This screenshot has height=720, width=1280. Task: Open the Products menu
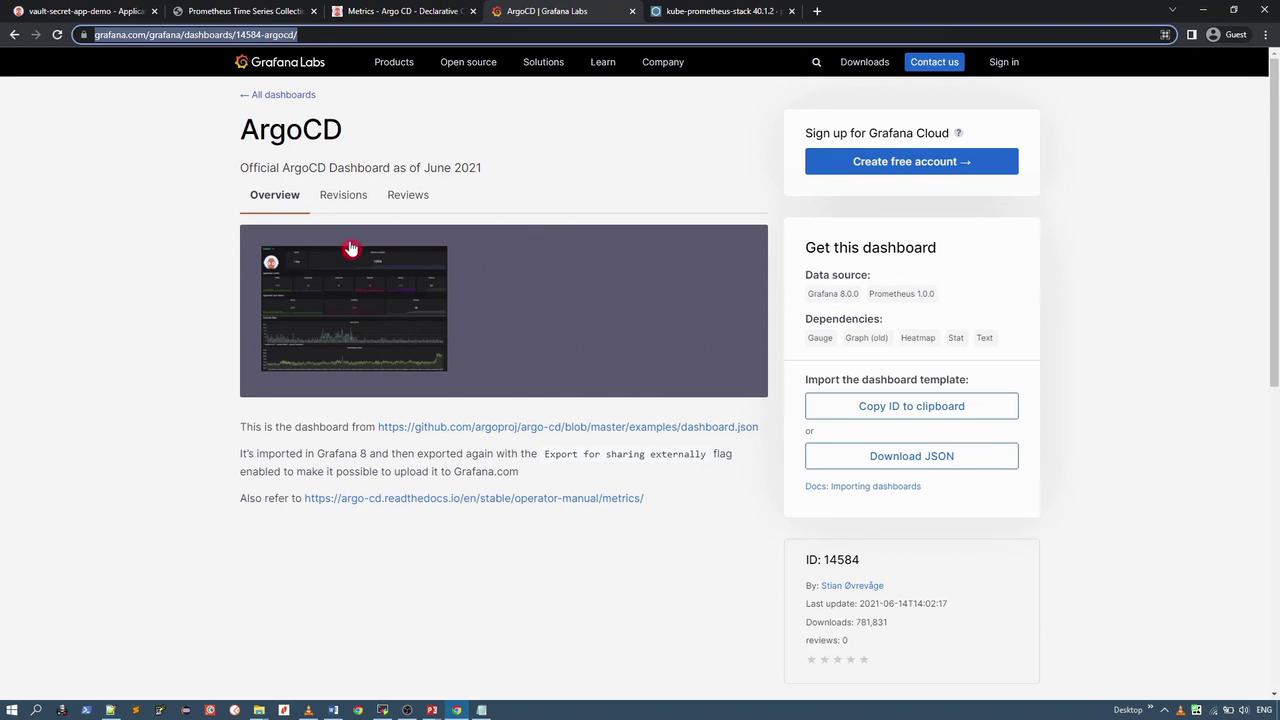coord(394,62)
